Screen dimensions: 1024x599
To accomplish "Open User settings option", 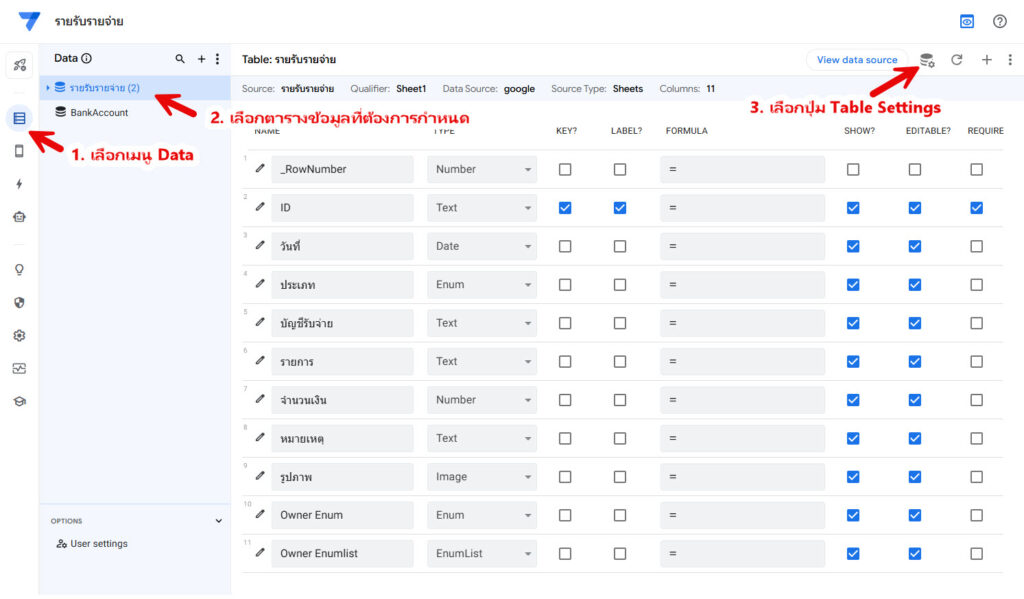I will (x=92, y=543).
